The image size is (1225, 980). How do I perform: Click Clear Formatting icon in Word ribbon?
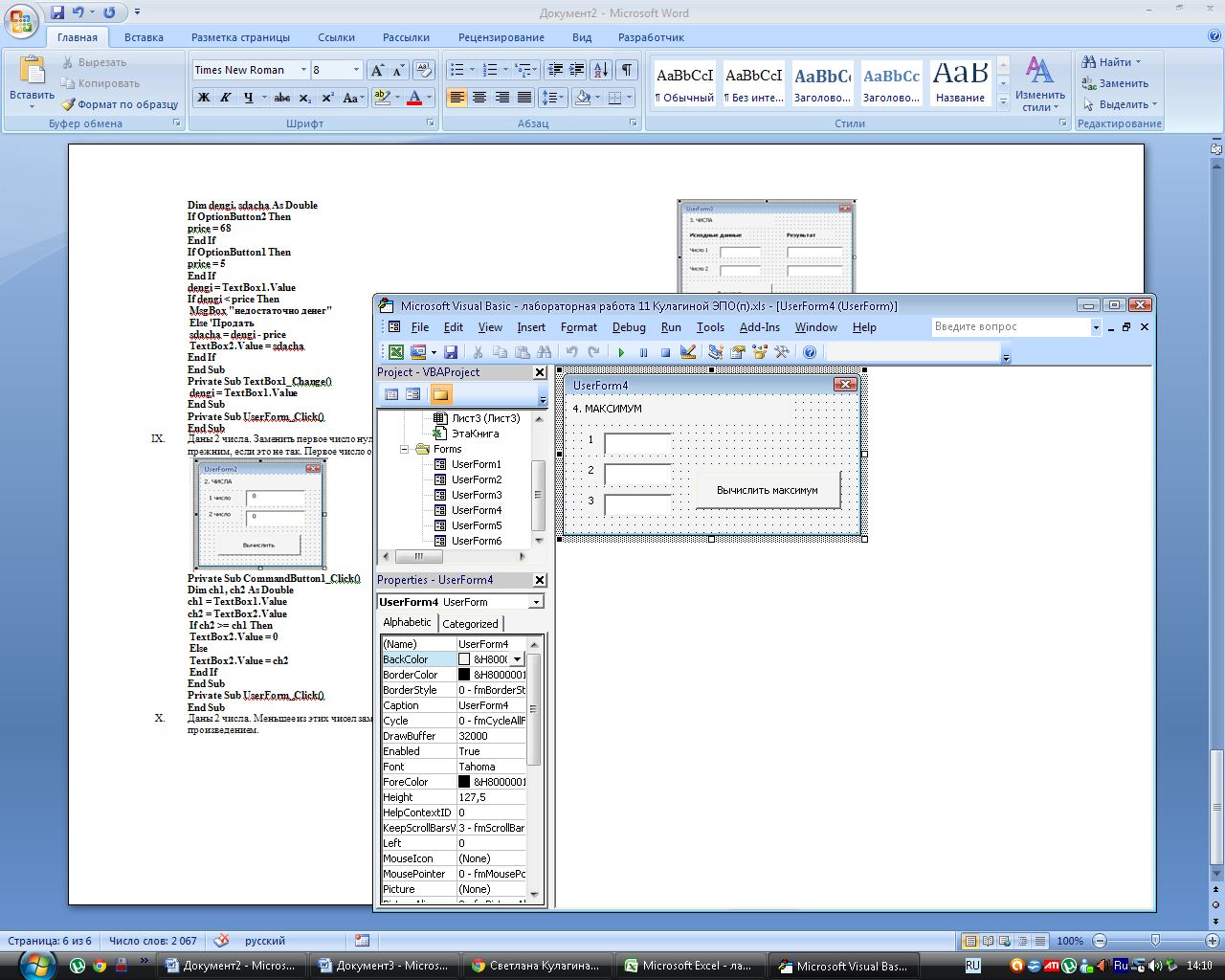click(424, 70)
